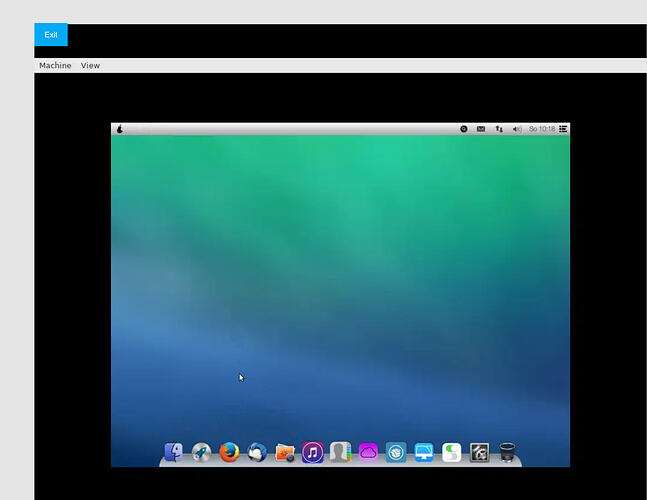Open the Finder icon in the dock
Viewport: 647px width, 500px height.
[174, 452]
